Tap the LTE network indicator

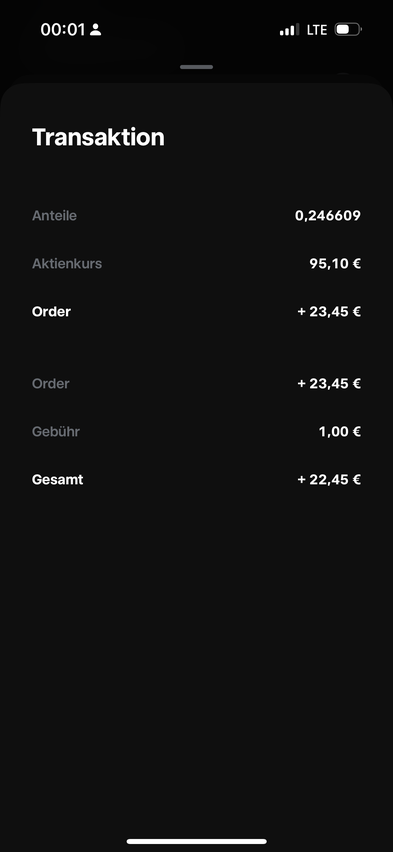pos(317,29)
